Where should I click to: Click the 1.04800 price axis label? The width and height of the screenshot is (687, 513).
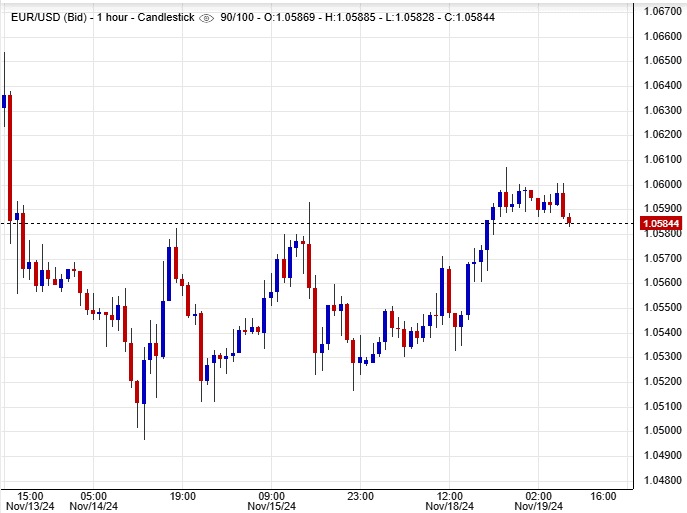tap(661, 480)
